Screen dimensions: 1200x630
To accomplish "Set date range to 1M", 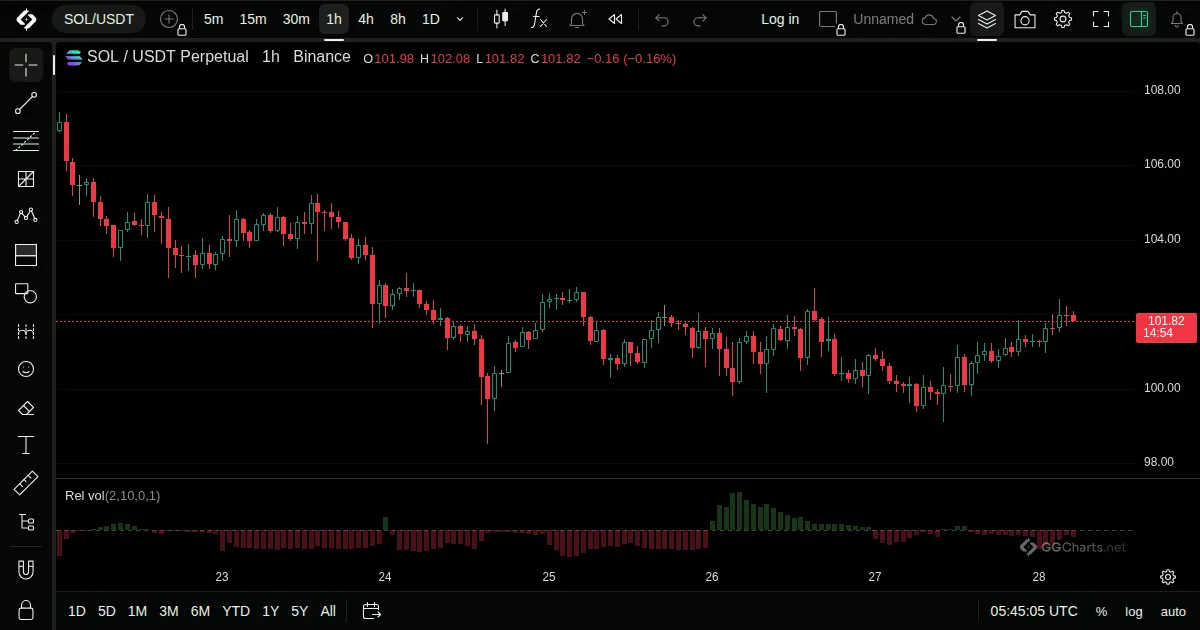I will [137, 611].
